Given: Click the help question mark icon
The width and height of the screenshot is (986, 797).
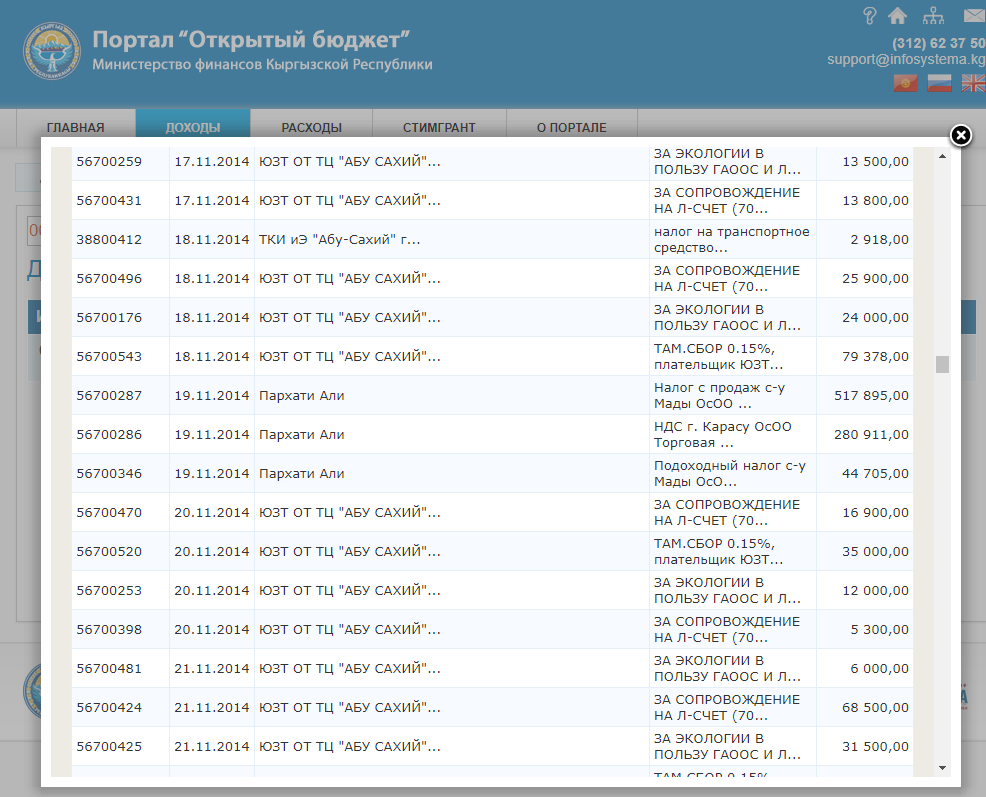Looking at the screenshot, I should point(869,15).
